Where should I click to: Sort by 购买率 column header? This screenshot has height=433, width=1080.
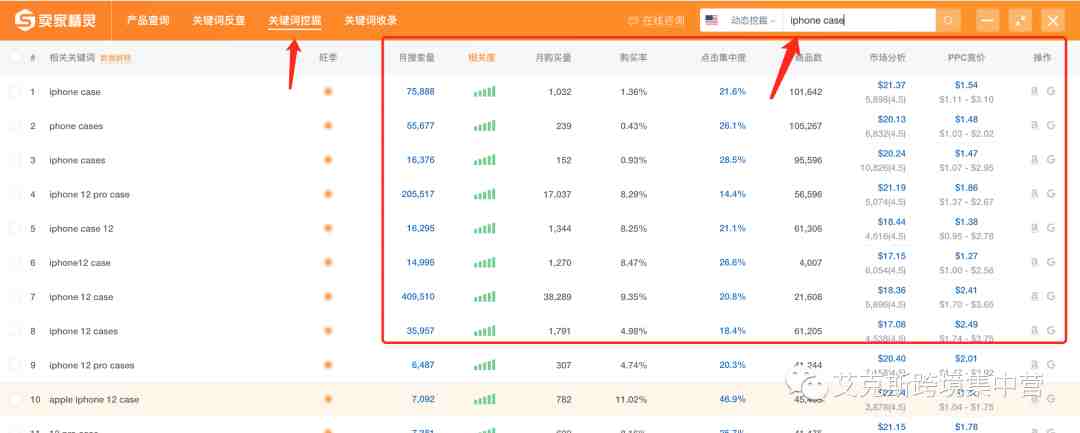[x=633, y=58]
